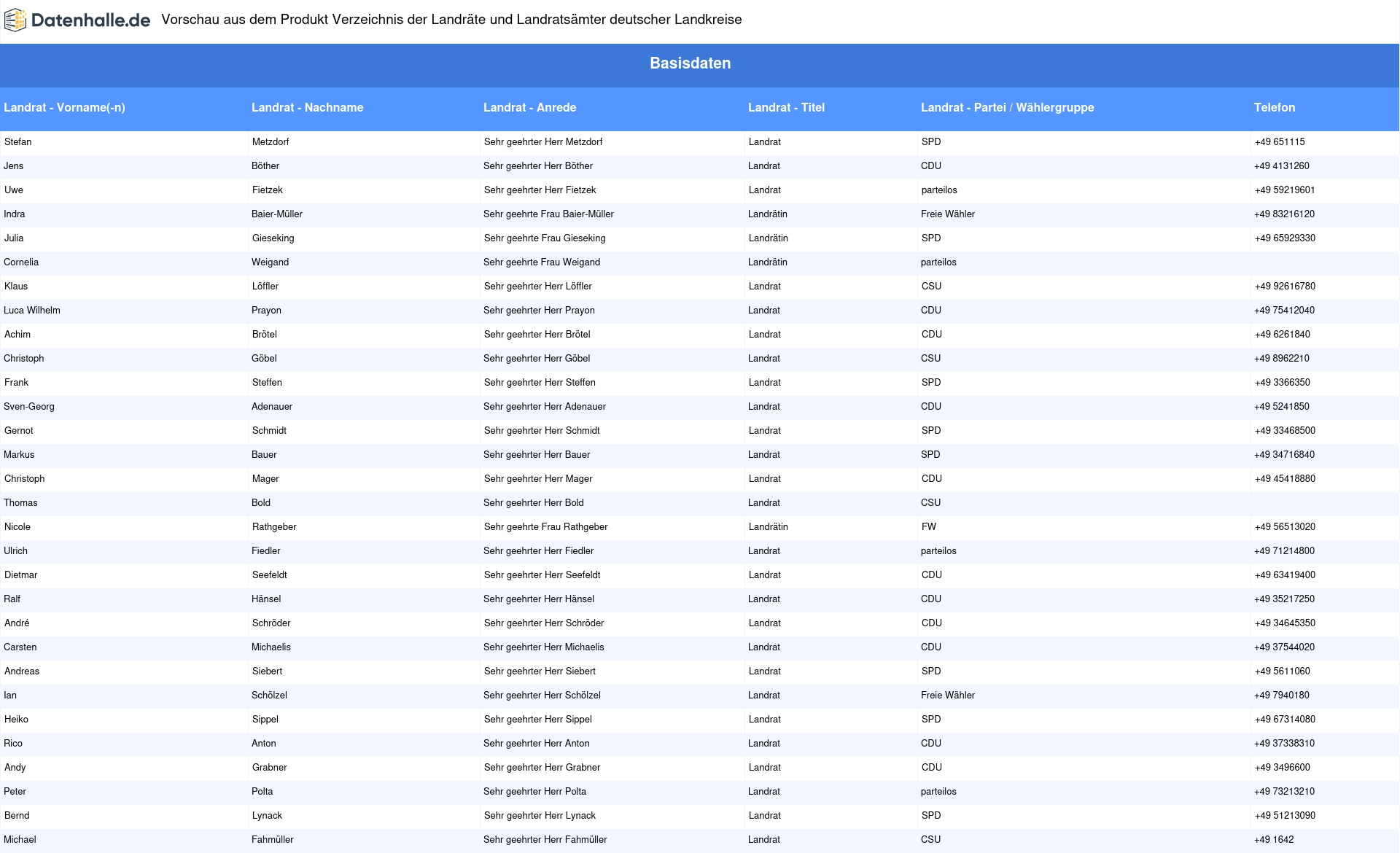Screen dimensions: 1400x853
Task: Select the first name cell Dietmar
Action: point(20,575)
